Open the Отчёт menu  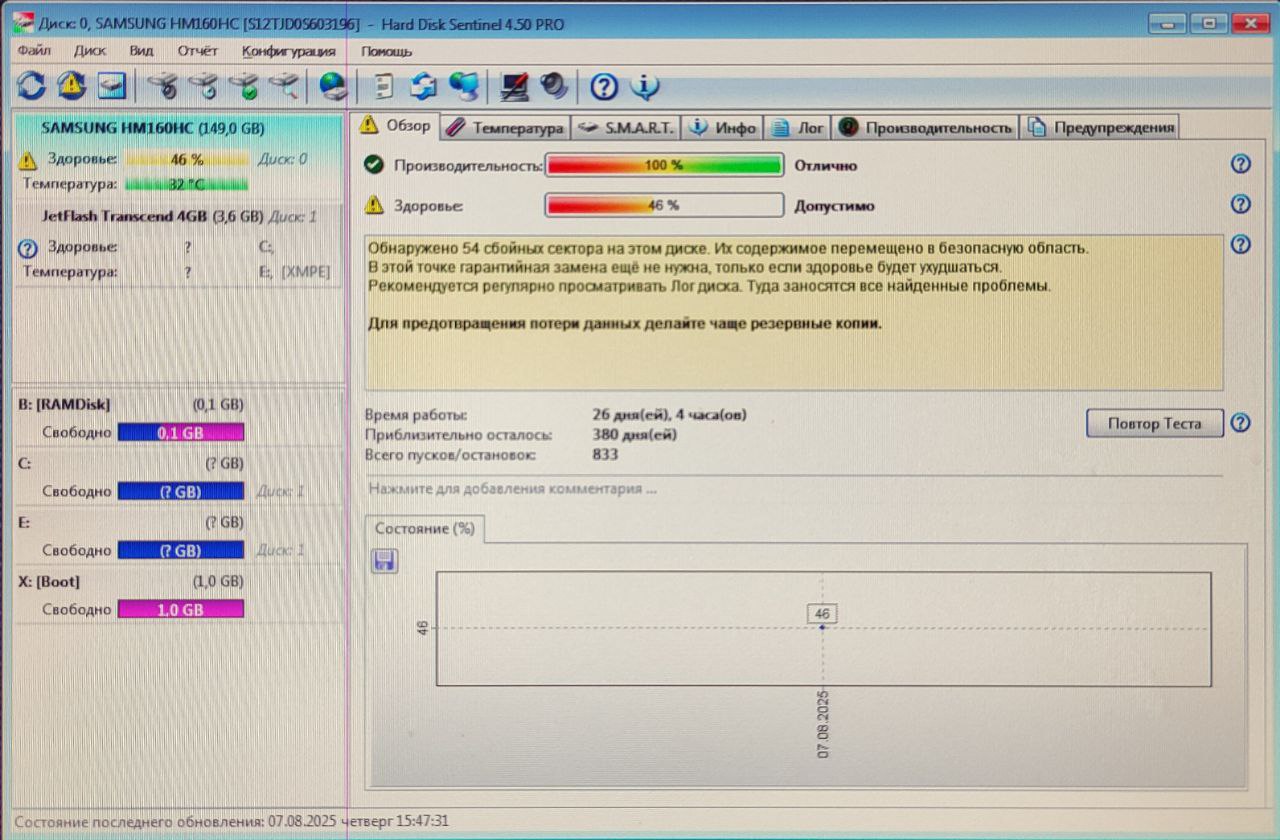(x=198, y=51)
